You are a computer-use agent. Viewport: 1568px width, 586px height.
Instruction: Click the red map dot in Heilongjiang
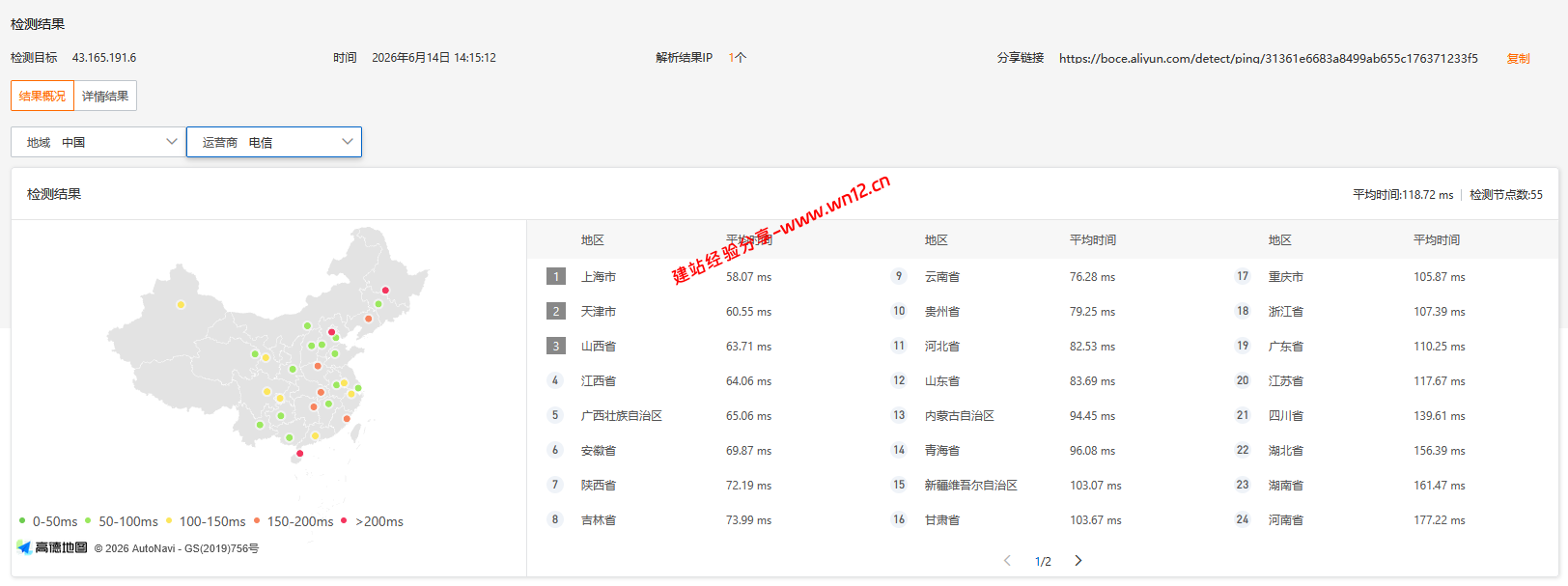pos(385,290)
